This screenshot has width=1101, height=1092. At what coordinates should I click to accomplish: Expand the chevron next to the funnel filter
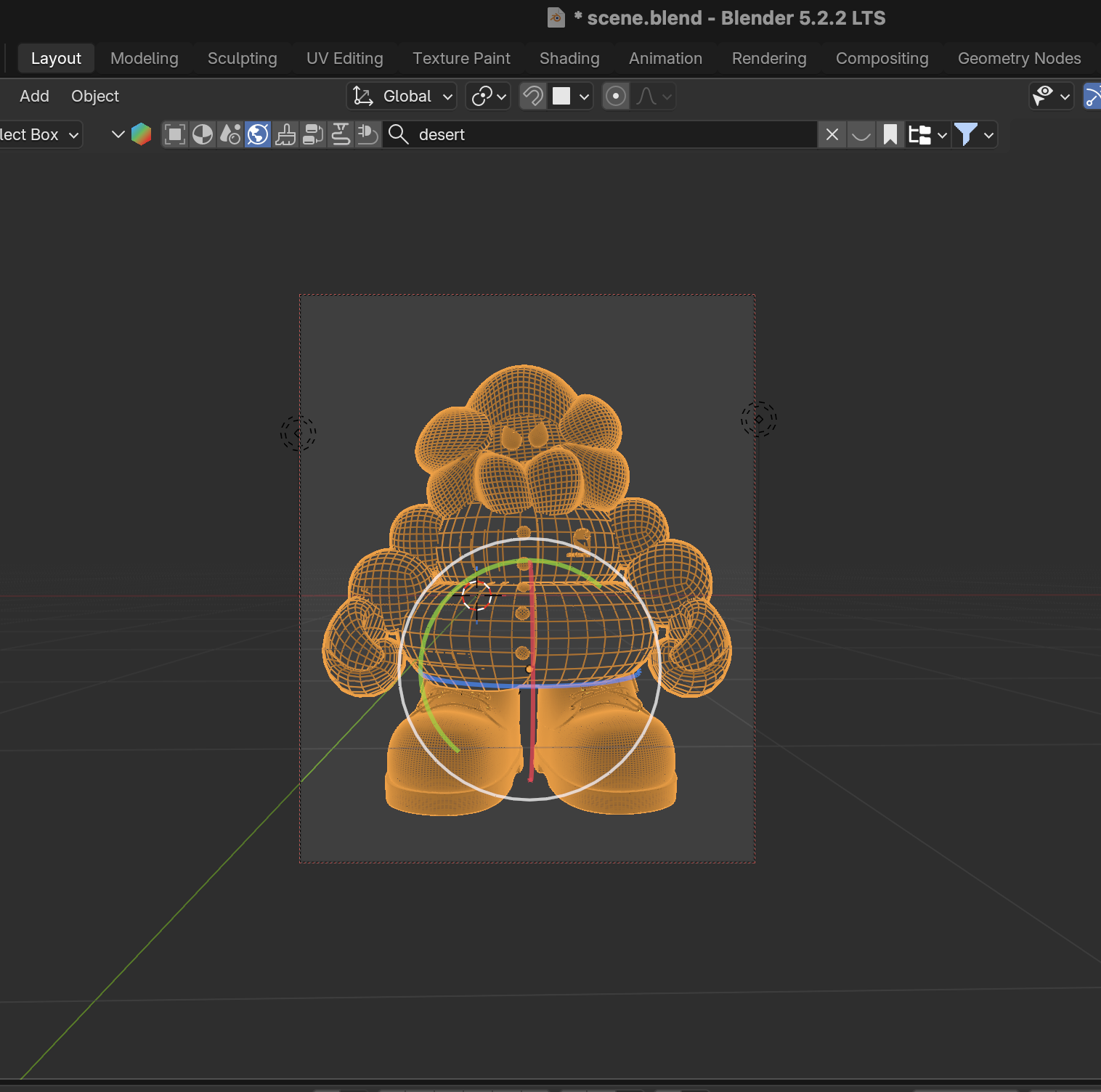click(x=988, y=134)
